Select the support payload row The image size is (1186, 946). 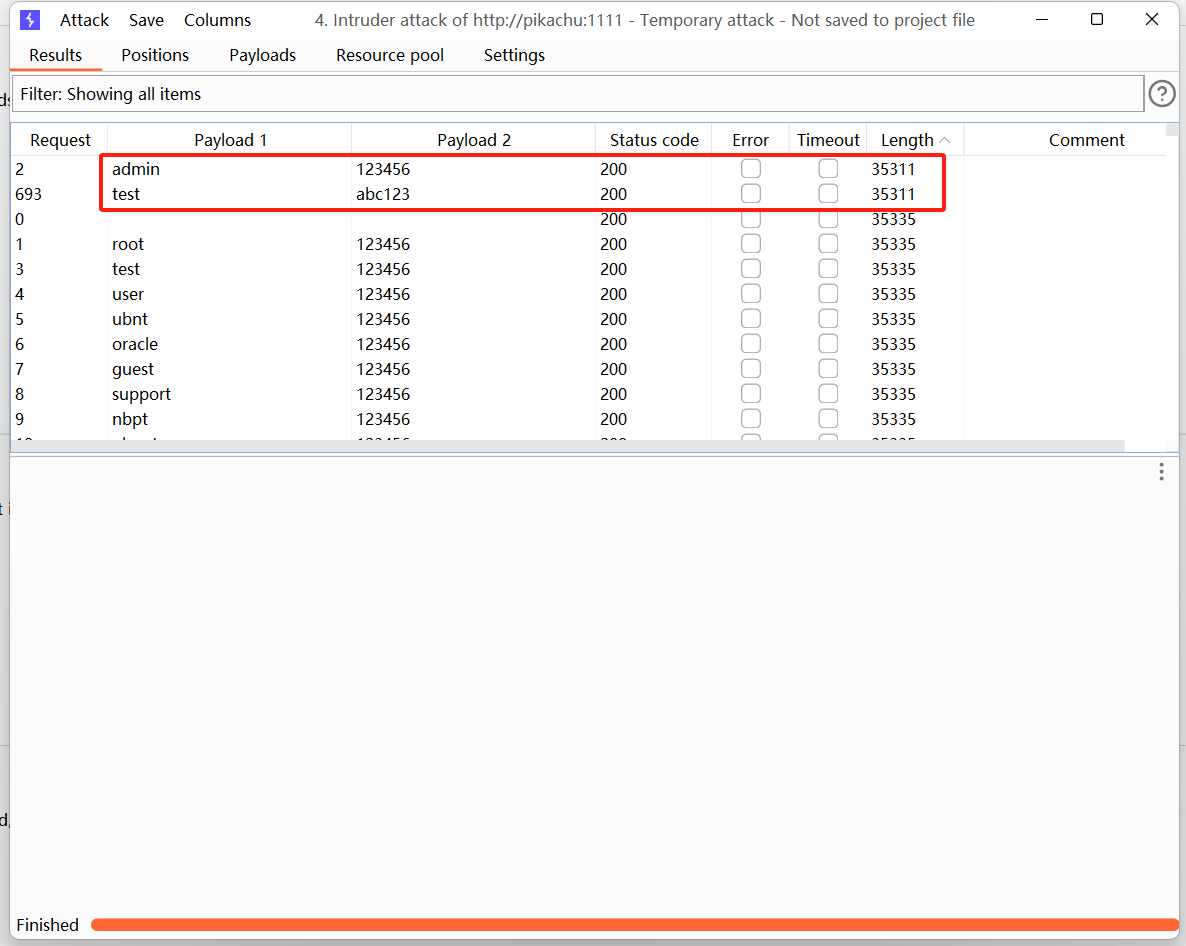[x=589, y=394]
